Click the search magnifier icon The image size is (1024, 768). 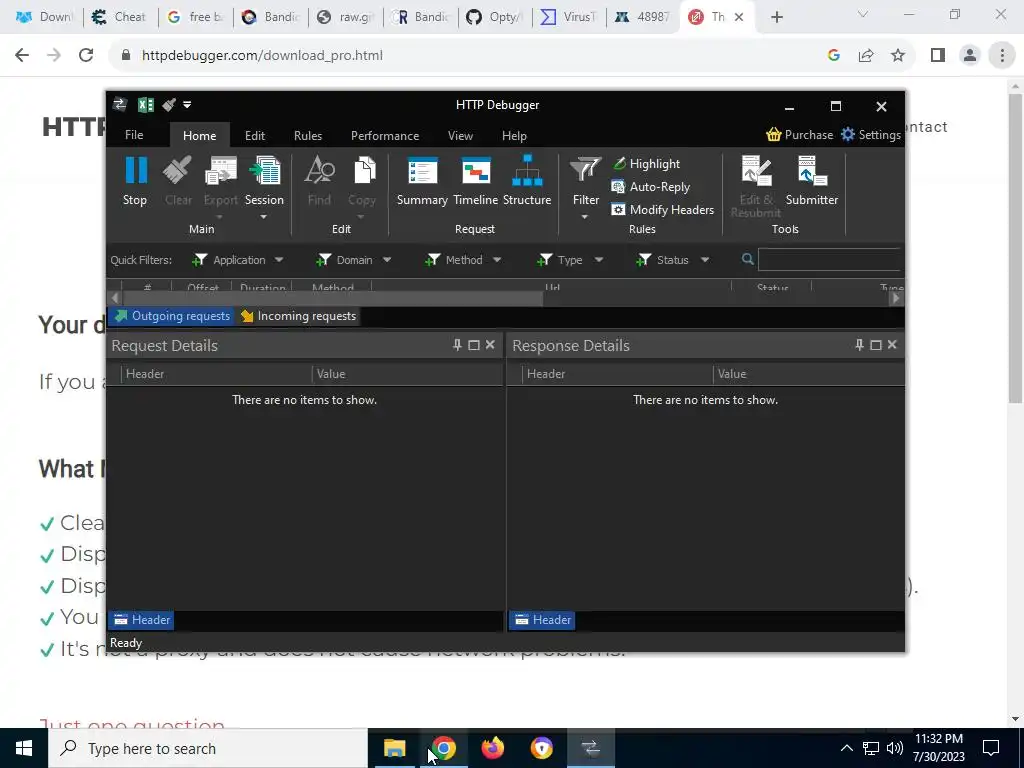748,259
